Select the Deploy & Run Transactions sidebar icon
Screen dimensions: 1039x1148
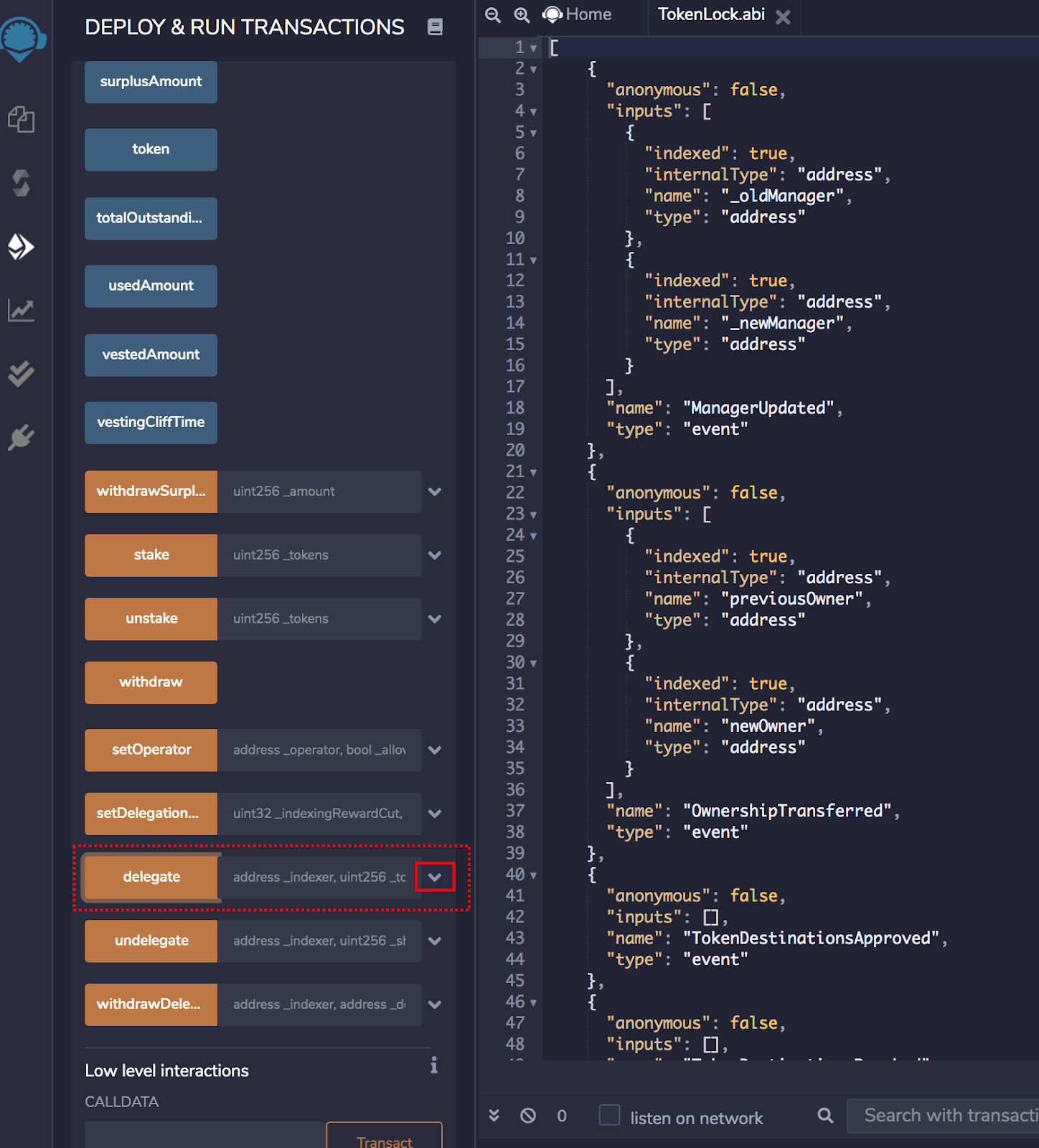click(x=21, y=247)
